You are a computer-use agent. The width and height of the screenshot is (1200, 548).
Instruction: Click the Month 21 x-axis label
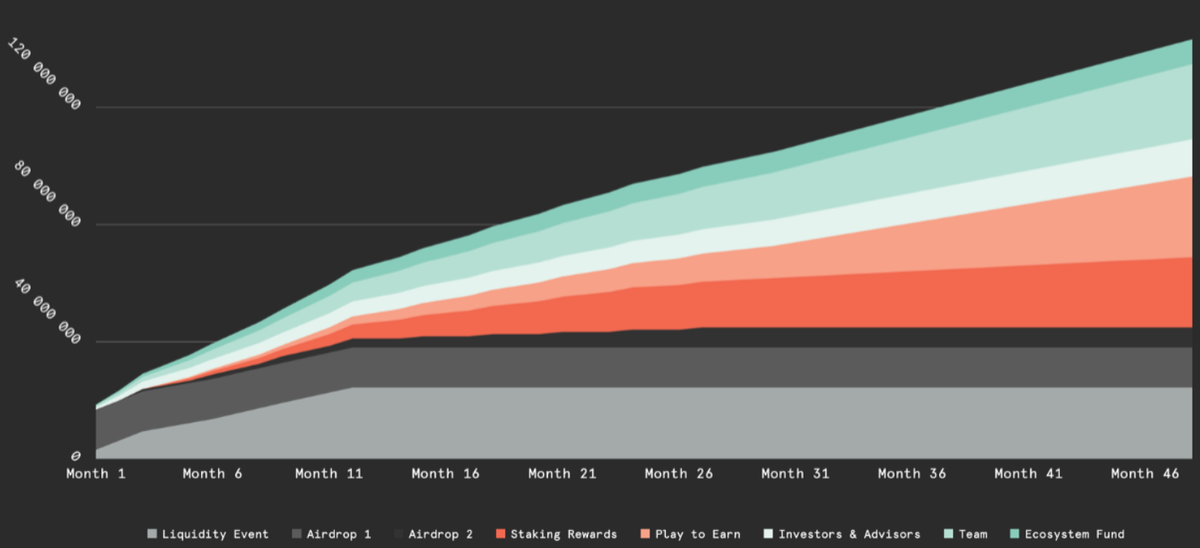tap(562, 473)
